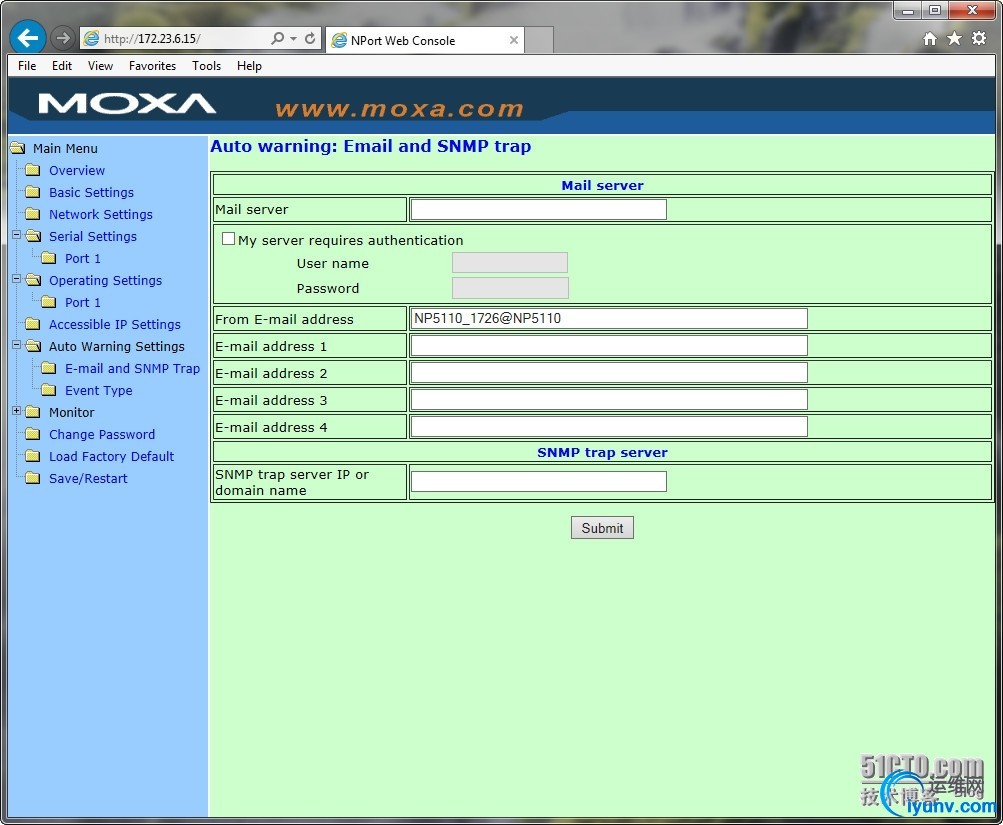Click the E-mail address 4 field

coord(609,426)
